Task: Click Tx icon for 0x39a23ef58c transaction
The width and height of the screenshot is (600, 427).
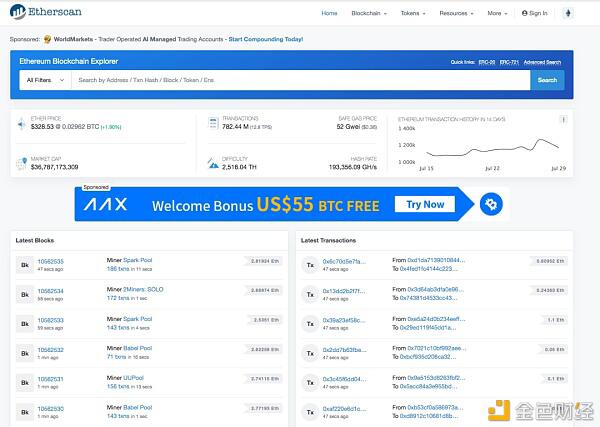Action: 310,324
